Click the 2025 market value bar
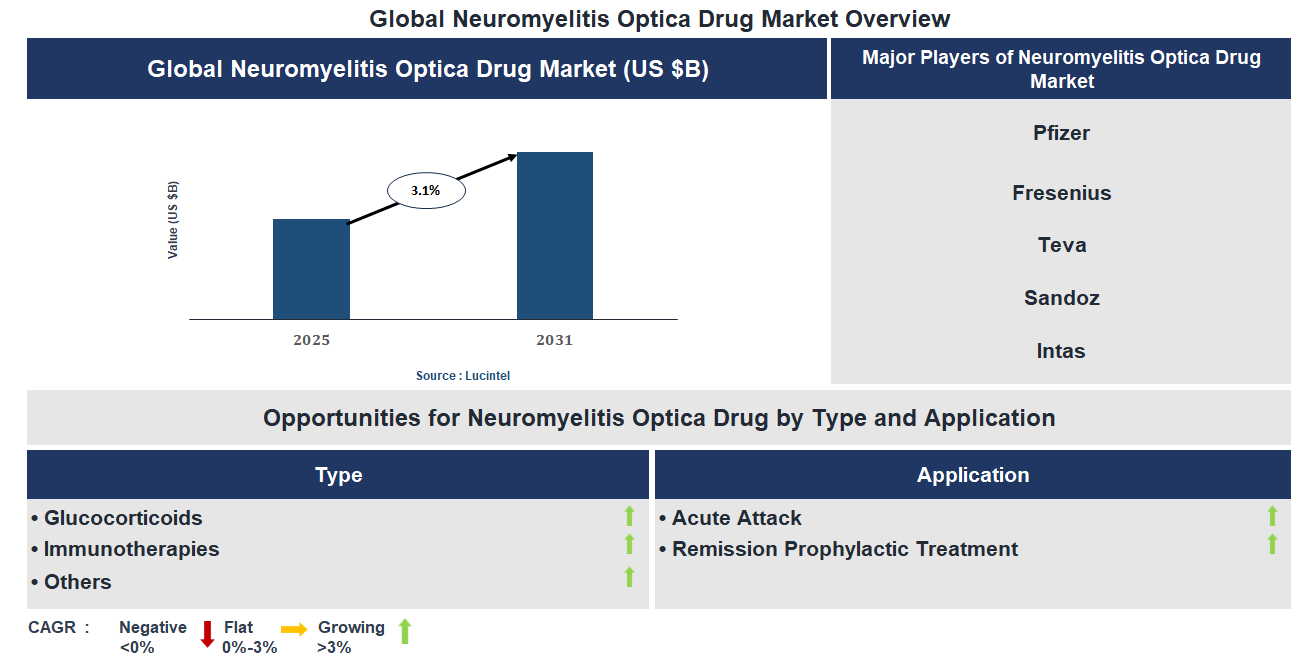1309x669 pixels. (311, 270)
